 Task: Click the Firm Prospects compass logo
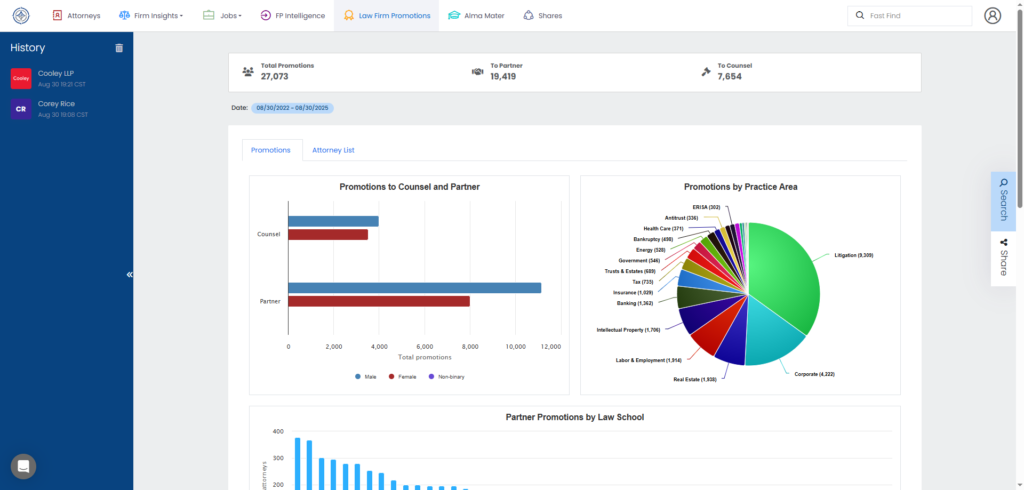[x=21, y=16]
